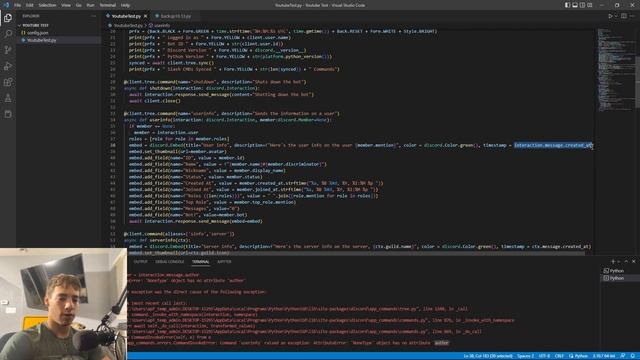The image size is (640, 360).
Task: Open the Terminal menu
Action: point(107,5)
